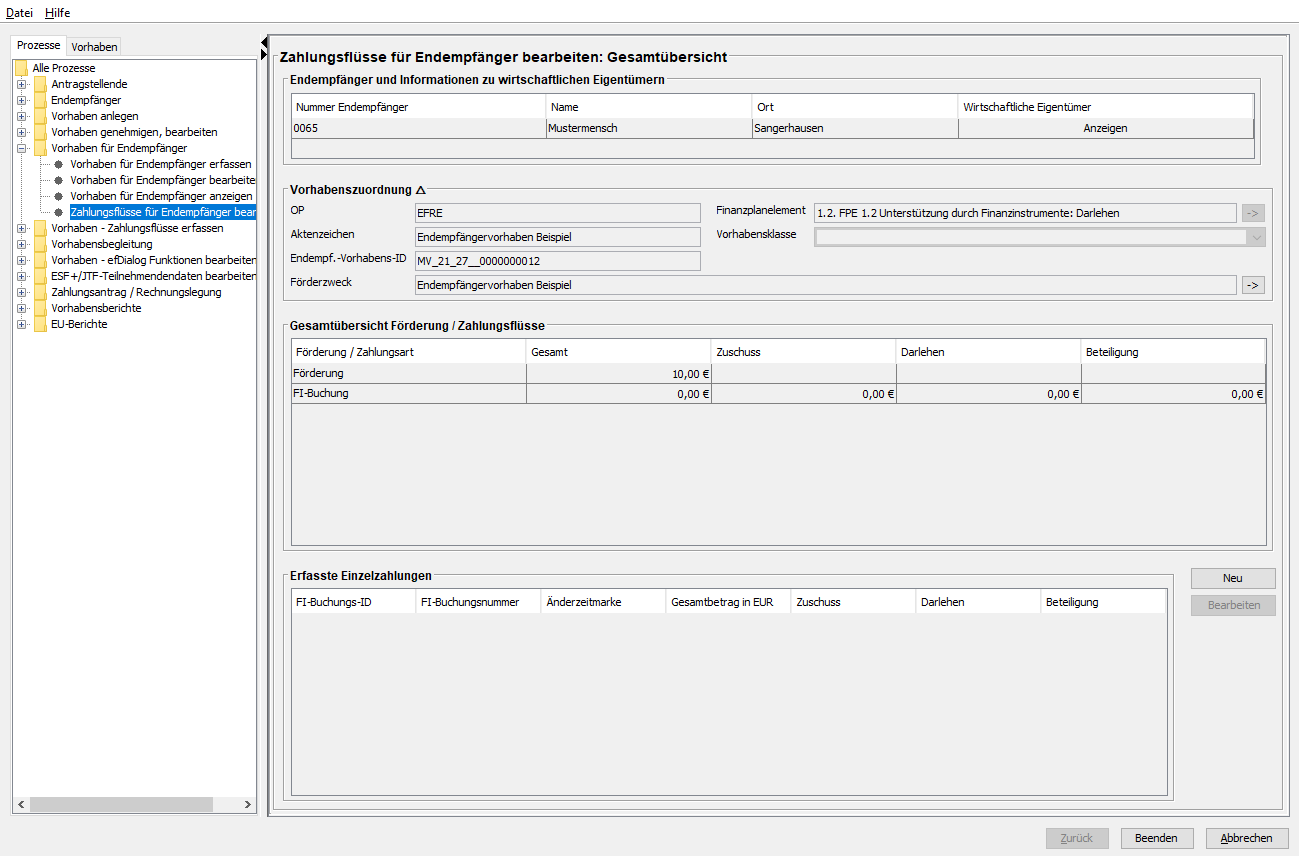This screenshot has height=856, width=1299.
Task: Collapse the Vorhaben für Endempfänger node
Action: click(22, 148)
